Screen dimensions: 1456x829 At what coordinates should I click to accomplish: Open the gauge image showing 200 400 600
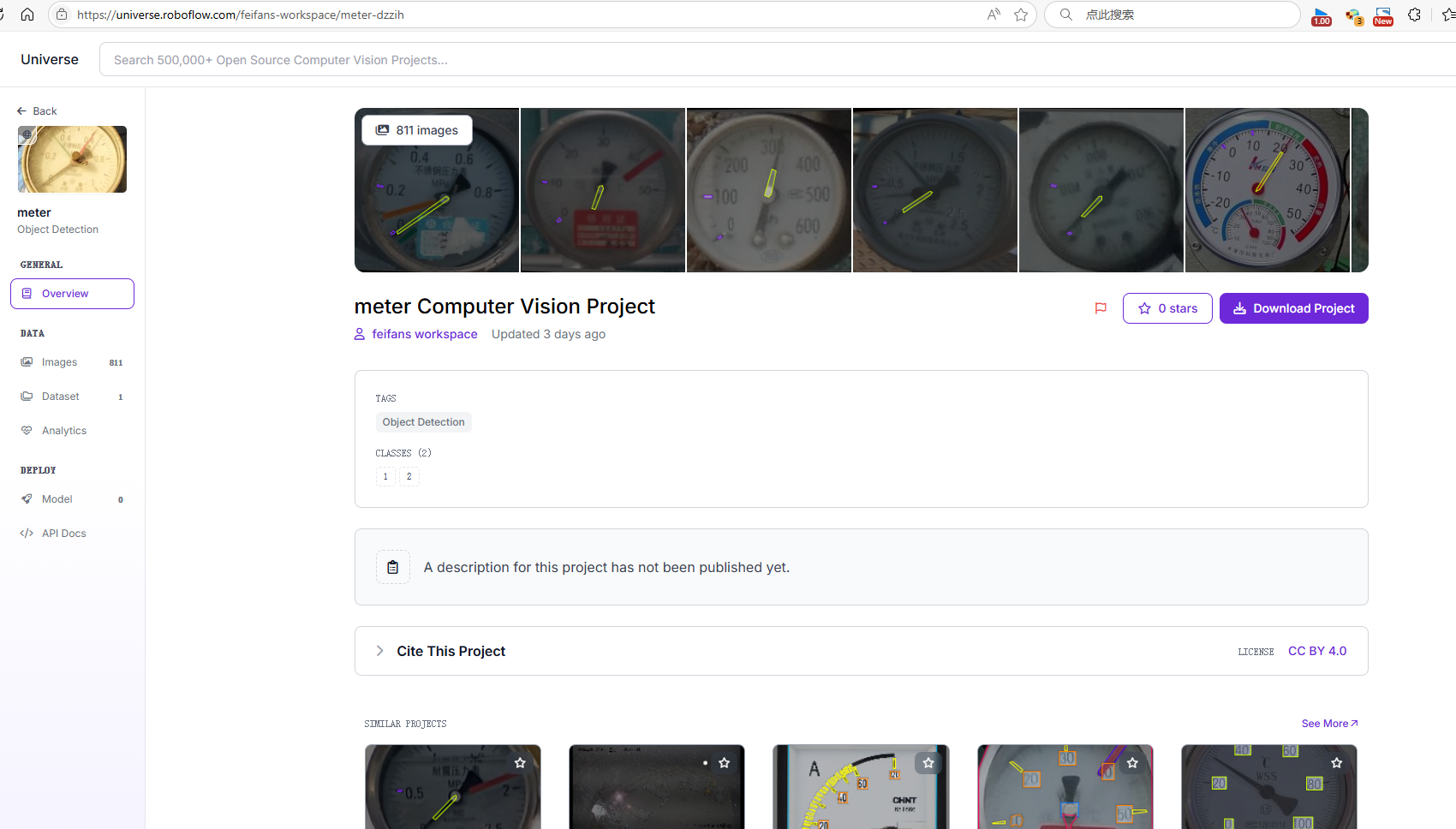click(769, 190)
